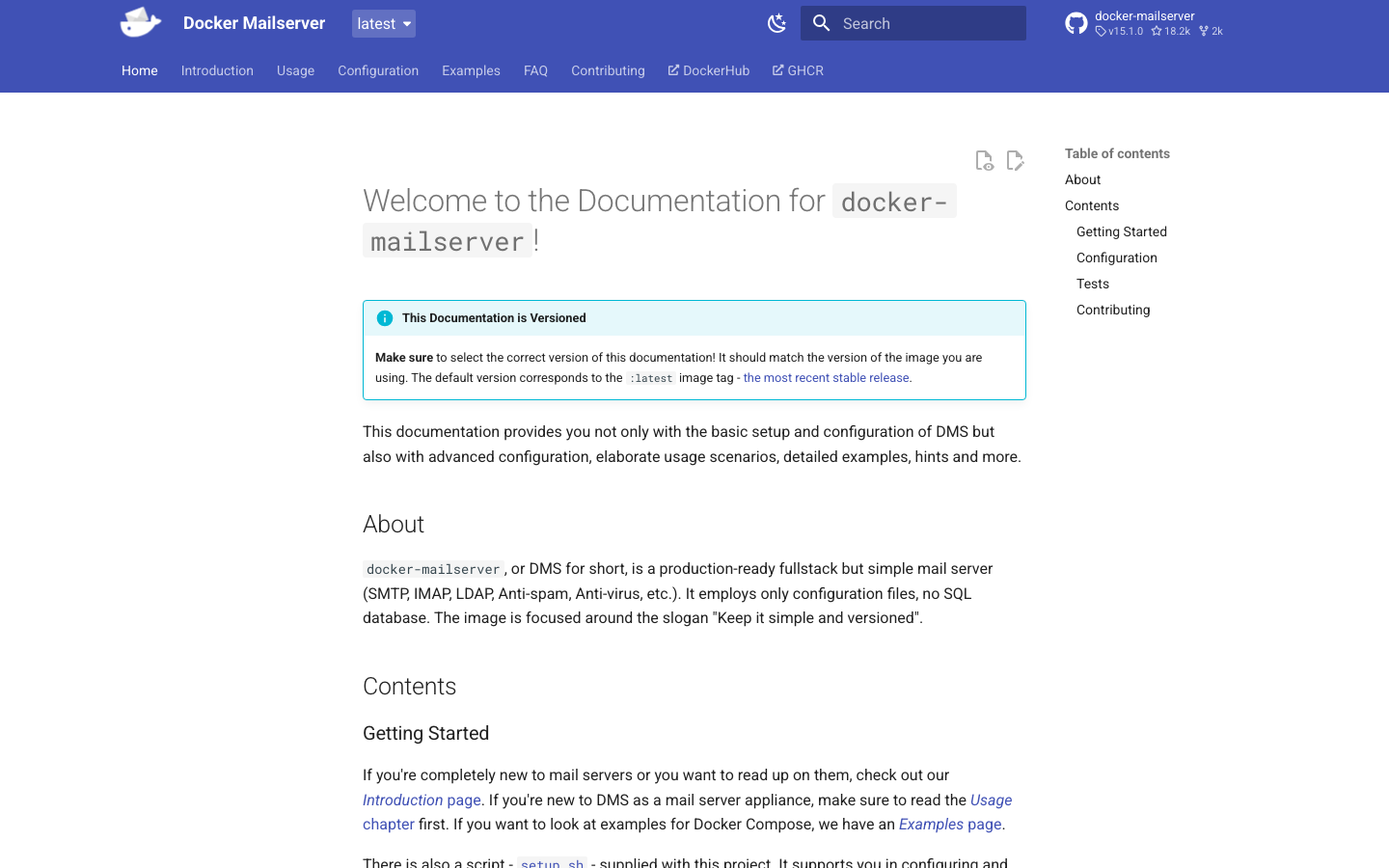Edit this page on GitHub
1389x868 pixels.
[1015, 160]
